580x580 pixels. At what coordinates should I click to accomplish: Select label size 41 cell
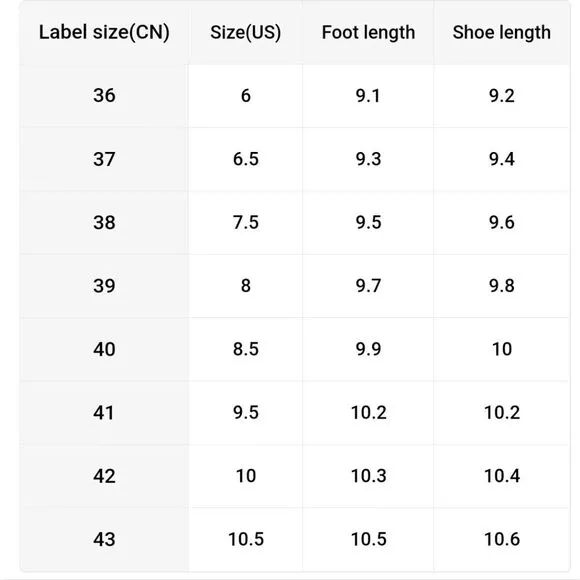pos(104,413)
